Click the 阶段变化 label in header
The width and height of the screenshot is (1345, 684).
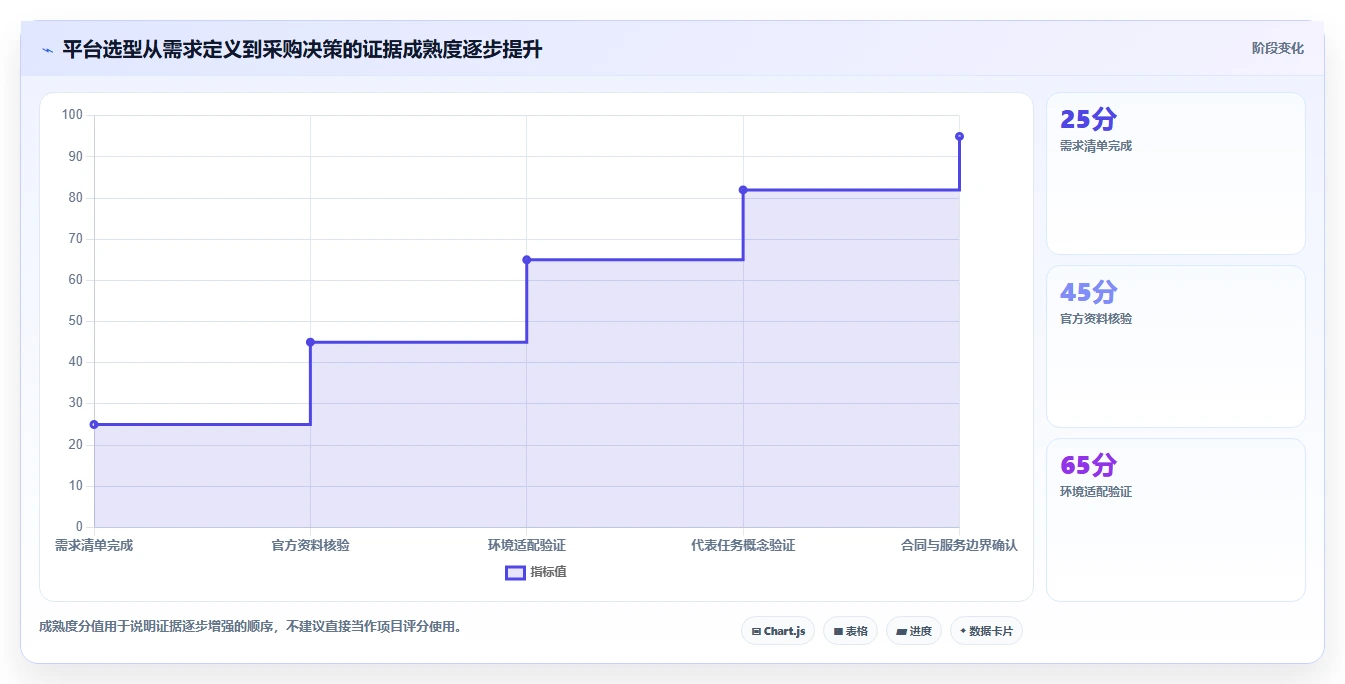(x=1277, y=48)
